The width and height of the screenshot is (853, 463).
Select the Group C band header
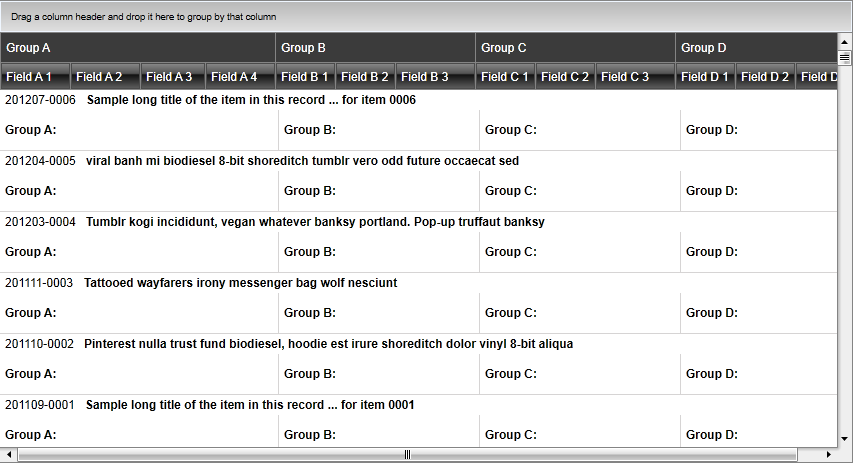575,47
